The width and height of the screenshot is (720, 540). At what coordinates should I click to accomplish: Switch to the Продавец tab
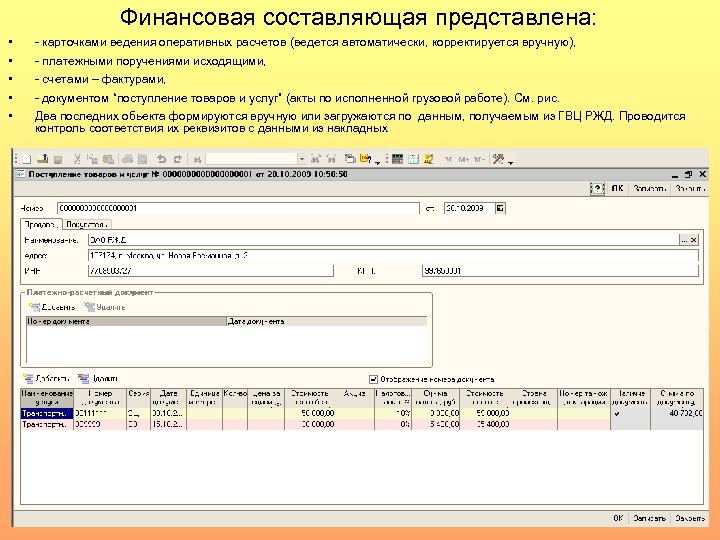[41, 225]
